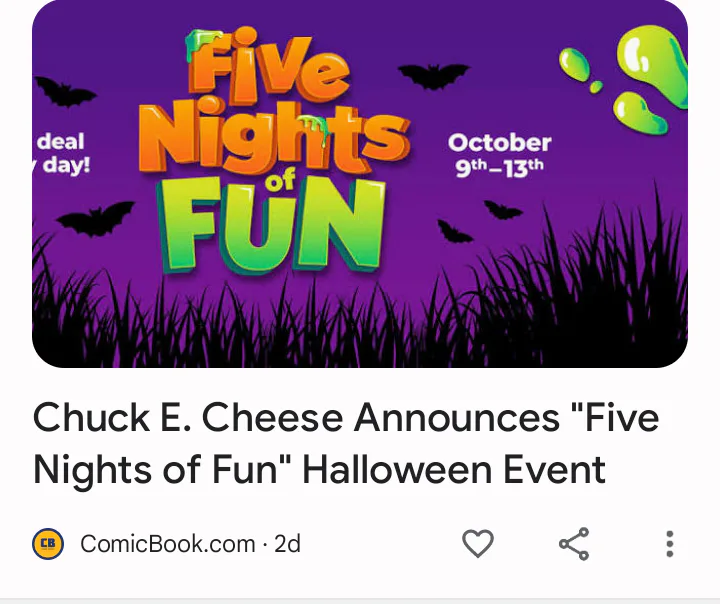Click the "2d" article timestamp
This screenshot has height=604, width=720.
288,544
